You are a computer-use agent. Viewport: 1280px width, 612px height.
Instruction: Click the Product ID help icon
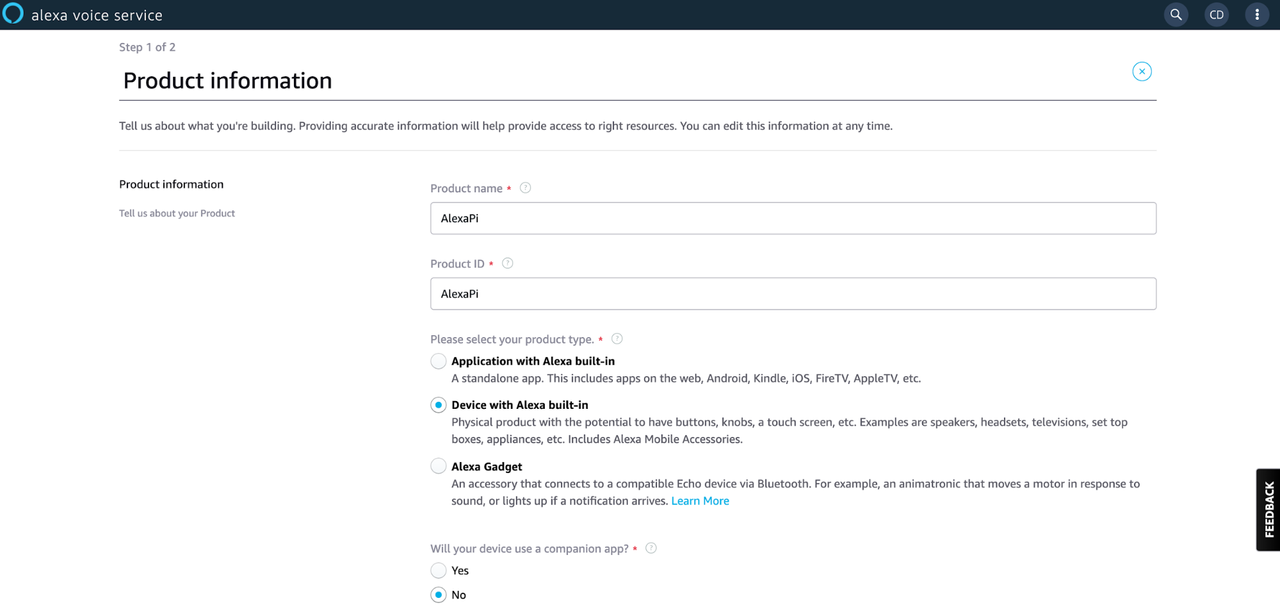pos(507,263)
